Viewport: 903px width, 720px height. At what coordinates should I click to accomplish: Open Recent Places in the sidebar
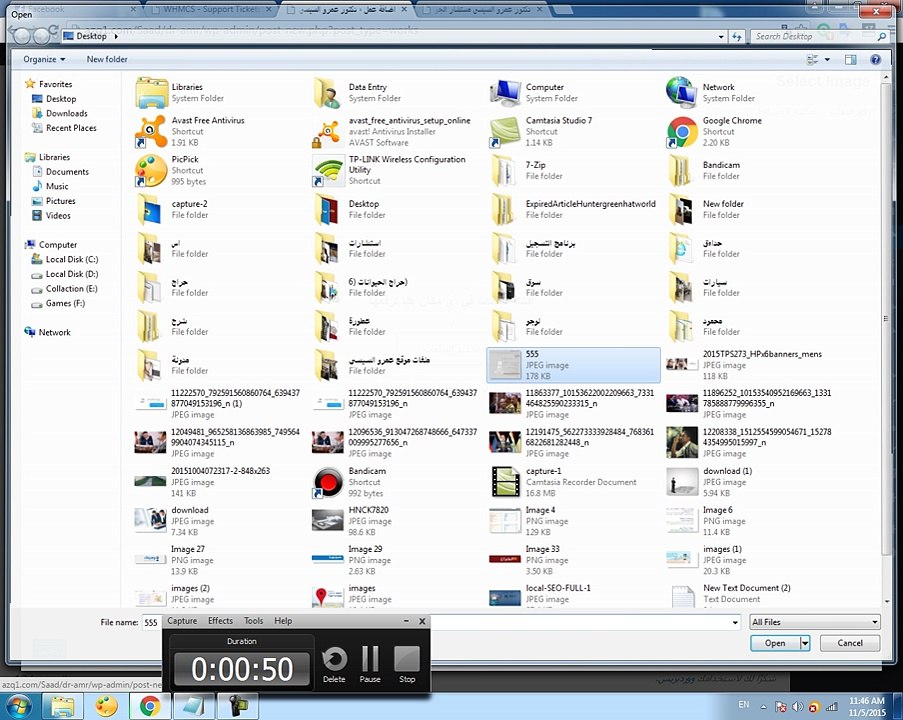tap(71, 128)
